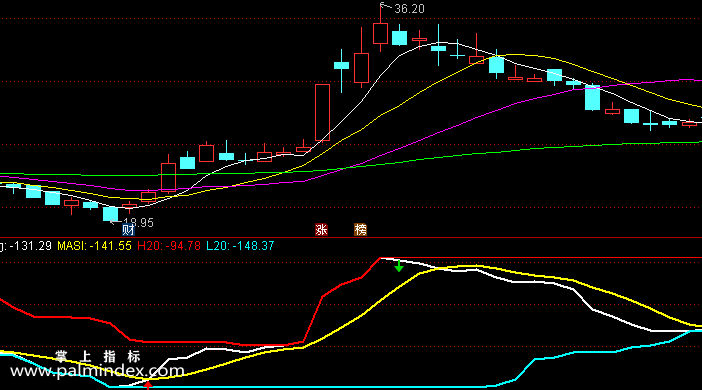Click the 掌上指标 watermark text
Image resolution: width=702 pixels, height=390 pixels.
98,357
